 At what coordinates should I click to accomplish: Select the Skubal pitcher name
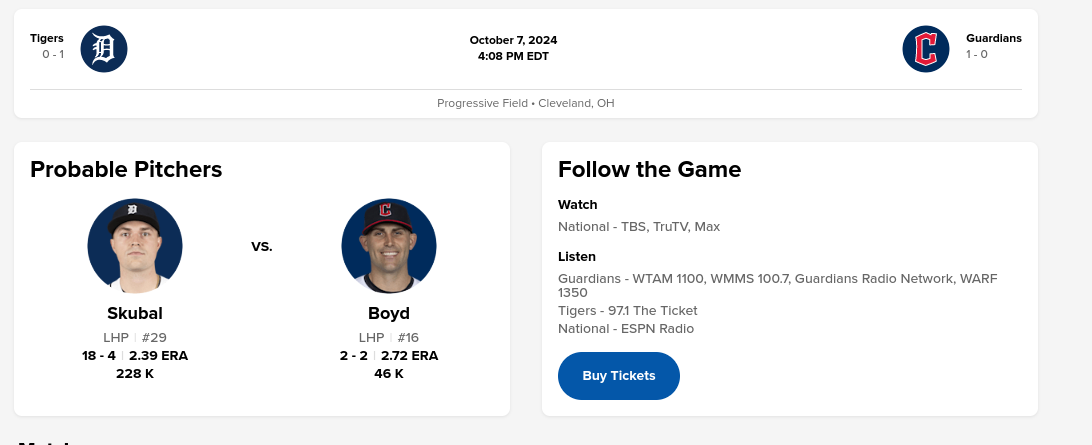pyautogui.click(x=135, y=313)
